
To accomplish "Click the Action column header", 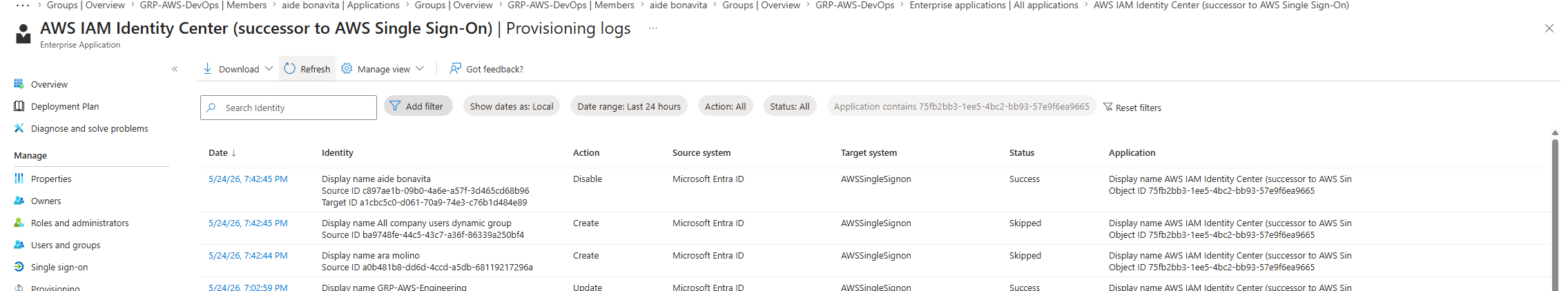I will 586,153.
